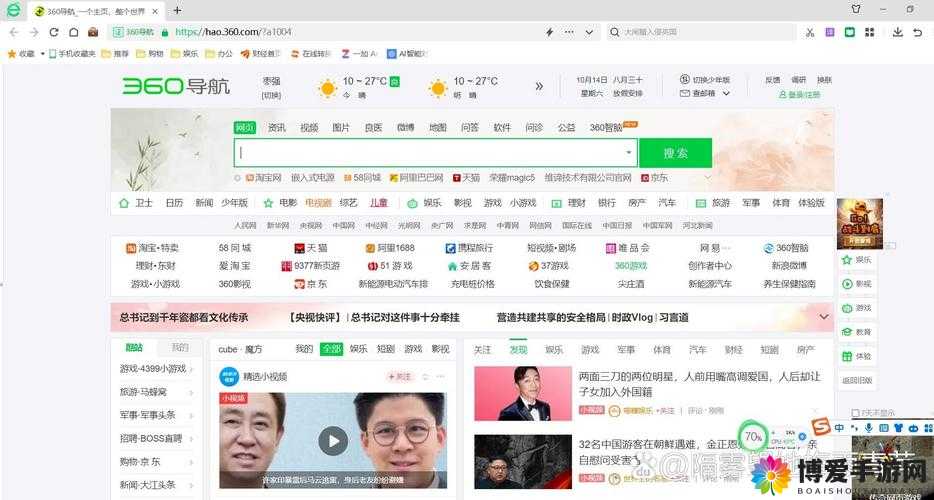Open the browser home page icon
The image size is (934, 500).
pyautogui.click(x=74, y=32)
